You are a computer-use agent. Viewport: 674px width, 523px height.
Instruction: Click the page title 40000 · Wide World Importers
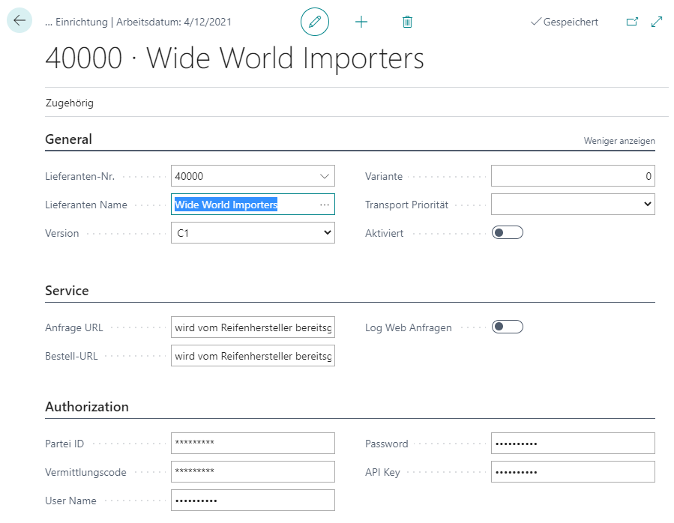(x=235, y=58)
